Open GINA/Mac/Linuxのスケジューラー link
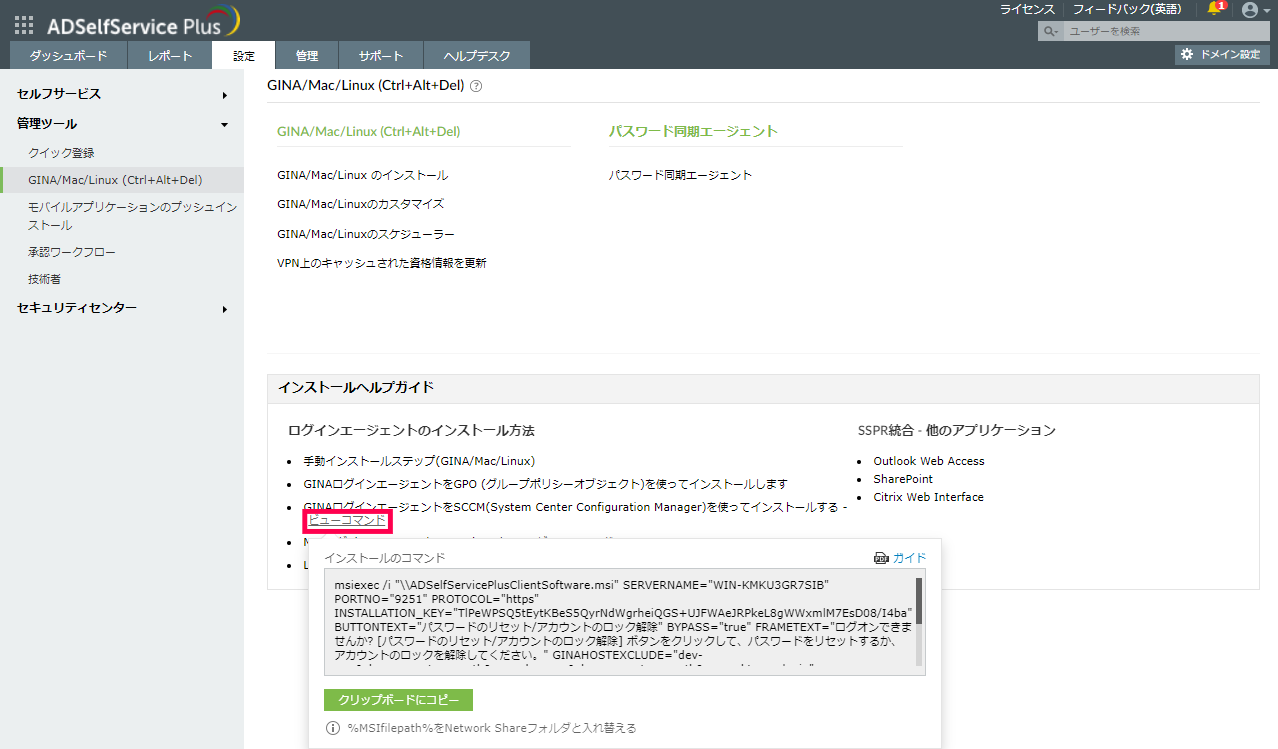This screenshot has width=1278, height=749. tap(366, 234)
